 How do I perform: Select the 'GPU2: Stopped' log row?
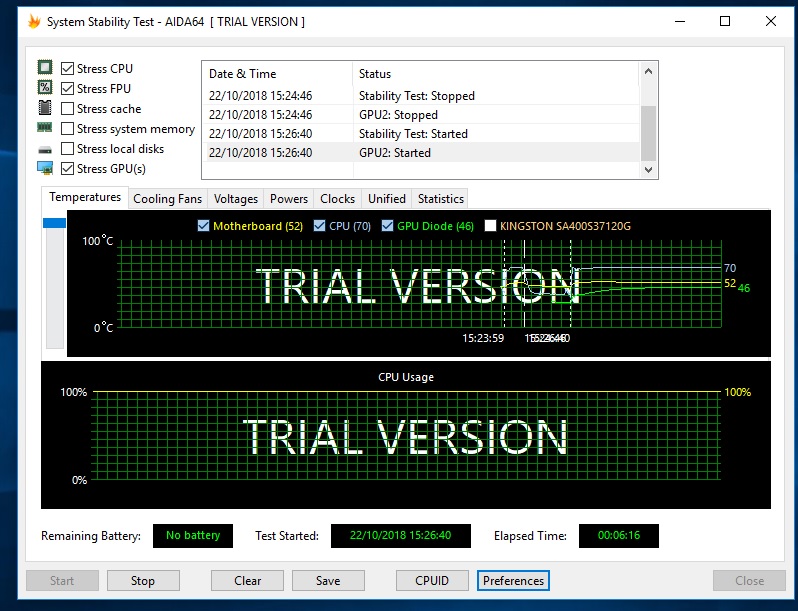point(420,114)
